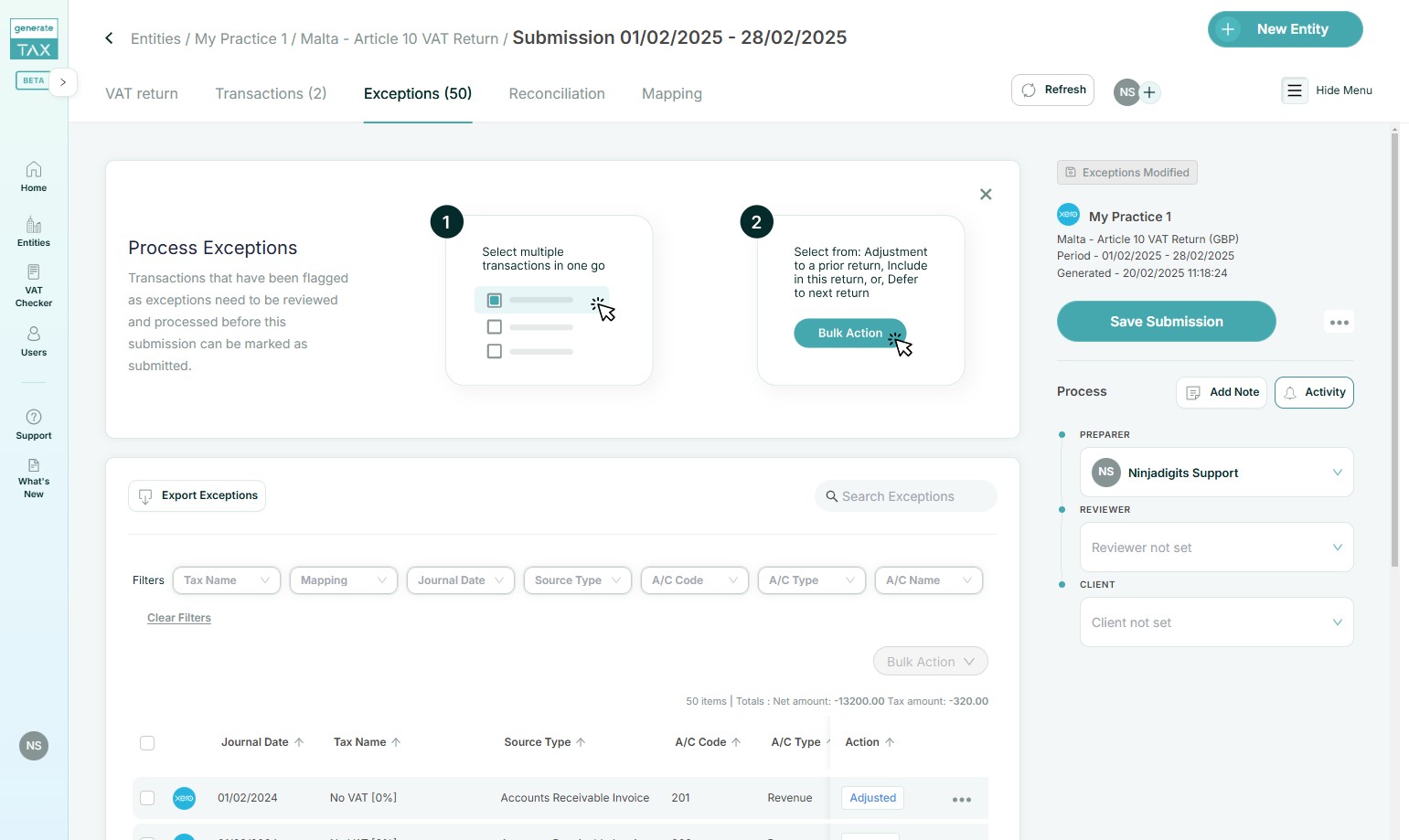Image resolution: width=1409 pixels, height=840 pixels.
Task: Select the 01/02/2024 No VAT row checkbox
Action: pos(147,798)
